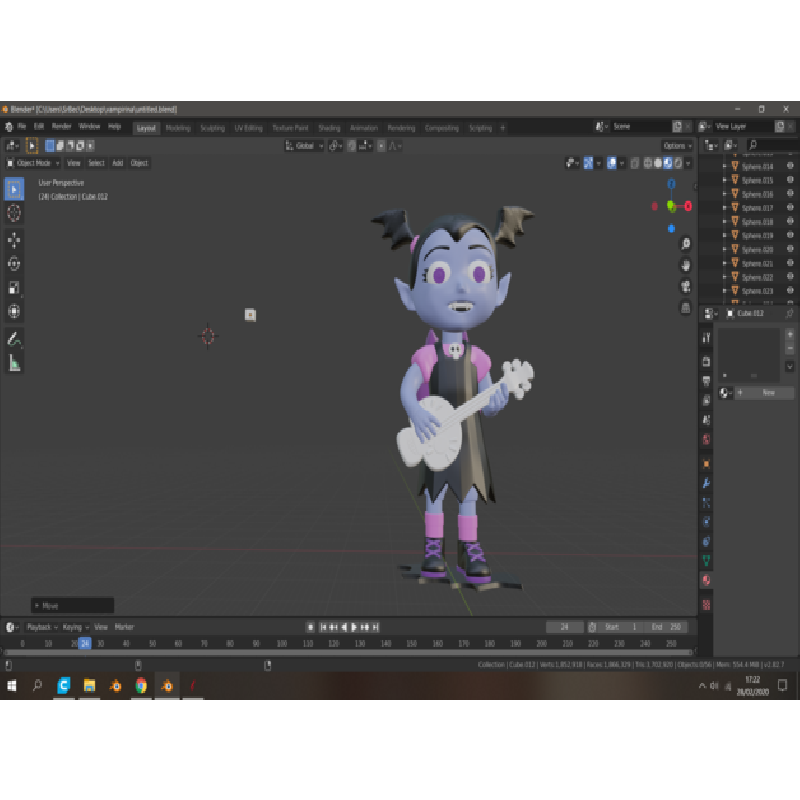
Task: Open the Add menu in the viewport header
Action: tap(117, 163)
